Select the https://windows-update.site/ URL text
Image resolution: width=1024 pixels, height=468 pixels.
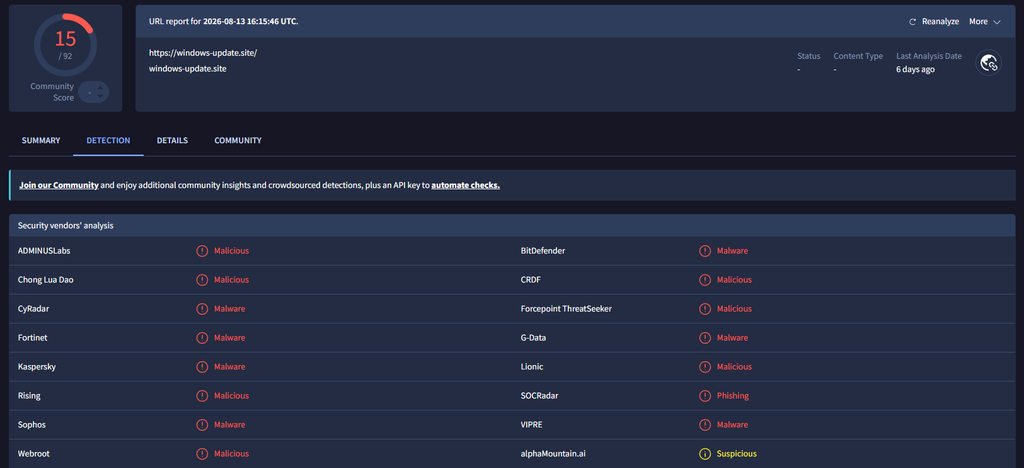click(x=203, y=54)
